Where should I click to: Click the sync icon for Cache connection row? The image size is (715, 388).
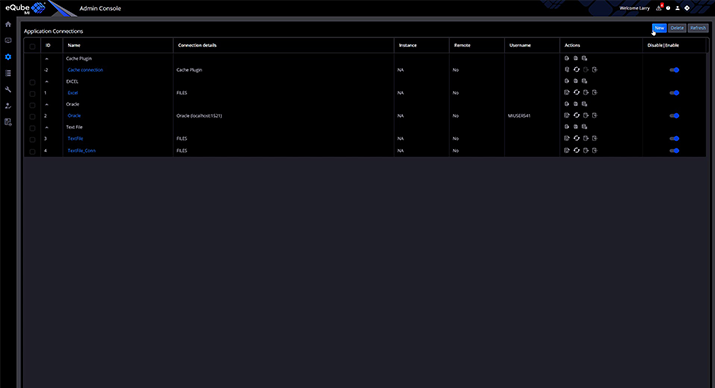click(576, 70)
